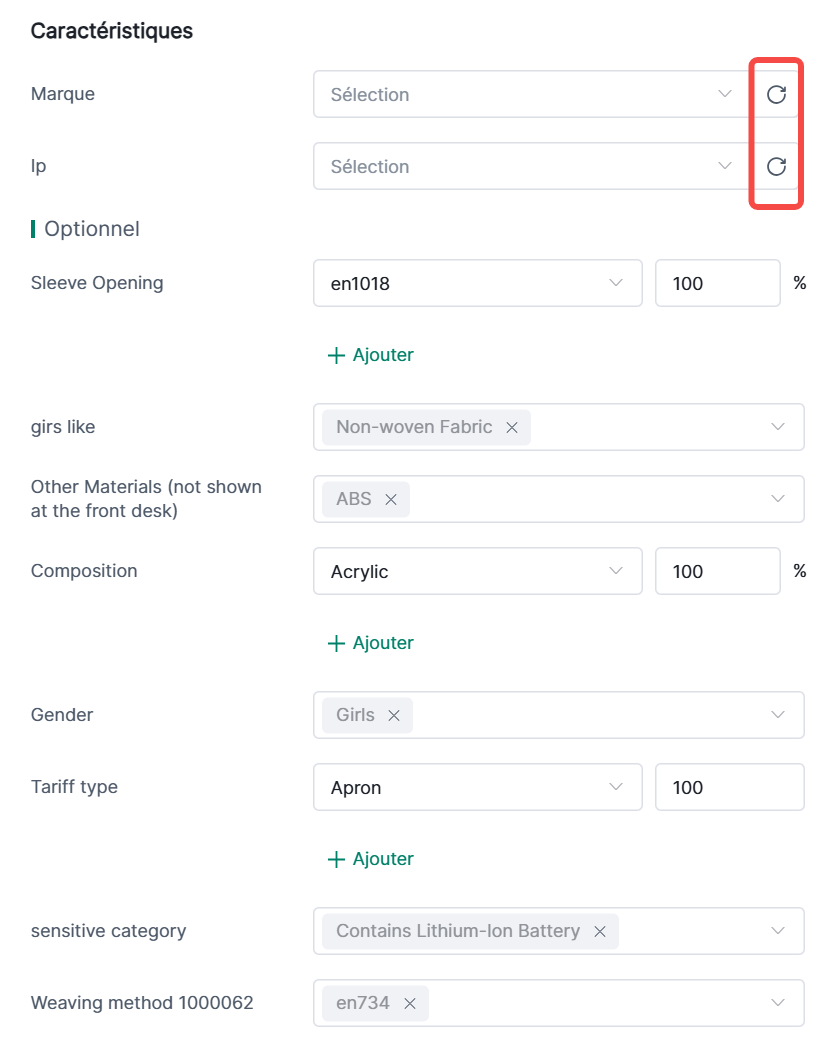
Task: Open the Tariff type Apron dropdown
Action: [477, 788]
